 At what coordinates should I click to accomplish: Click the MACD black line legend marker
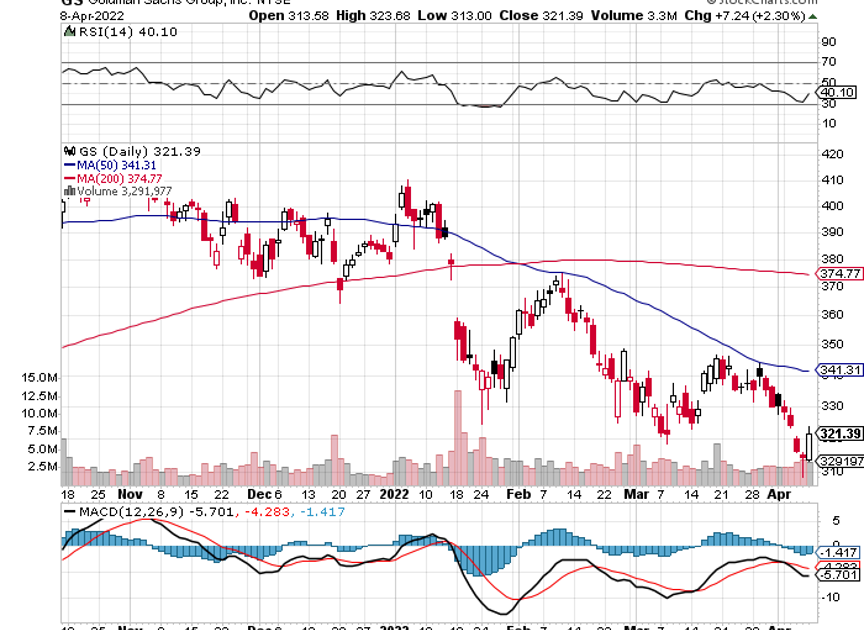pyautogui.click(x=70, y=512)
